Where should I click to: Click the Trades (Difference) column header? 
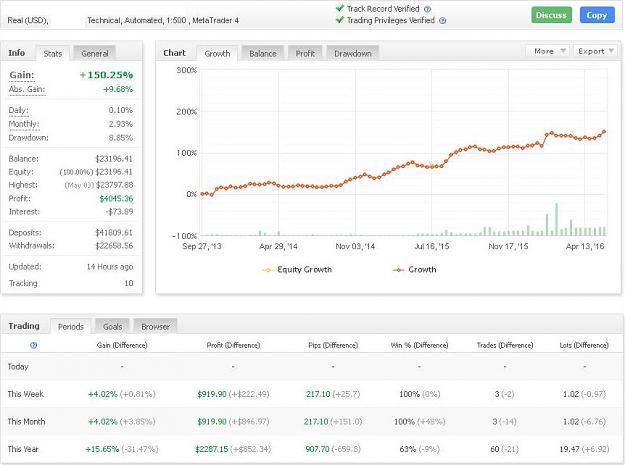click(505, 345)
